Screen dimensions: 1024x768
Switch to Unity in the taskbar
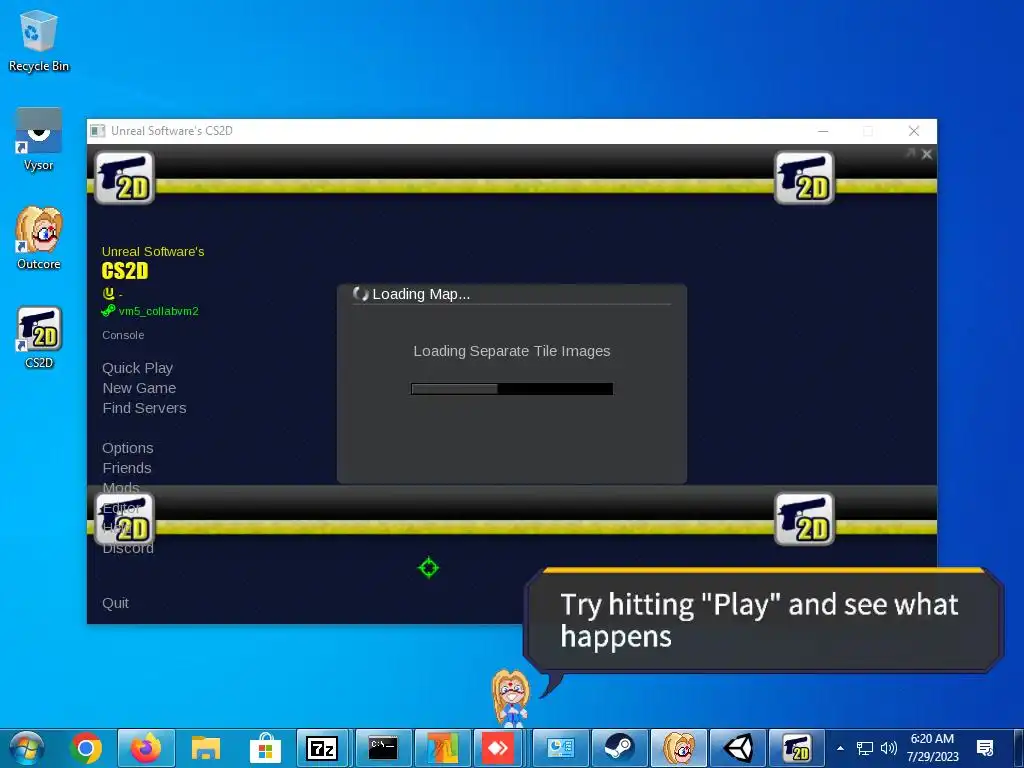point(738,748)
